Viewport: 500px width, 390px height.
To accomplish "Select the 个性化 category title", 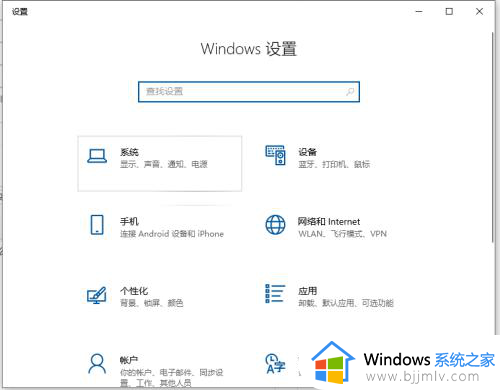I will pyautogui.click(x=134, y=291).
